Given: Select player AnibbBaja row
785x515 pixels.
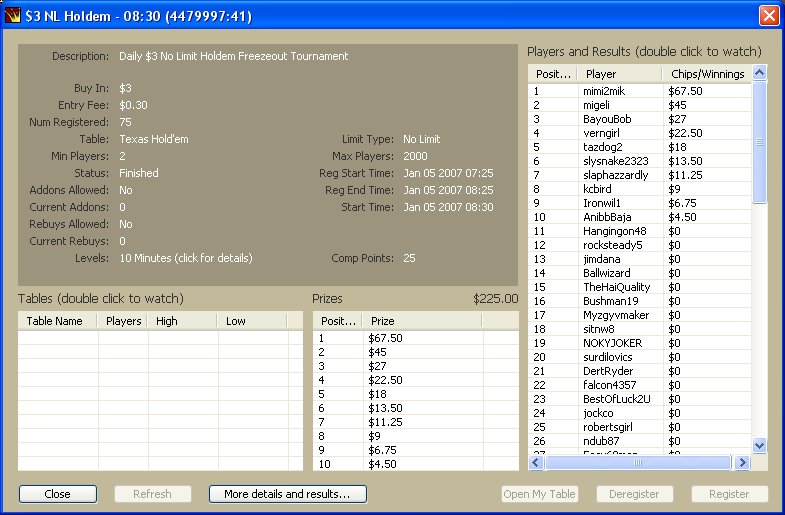Looking at the screenshot, I should click(x=640, y=217).
